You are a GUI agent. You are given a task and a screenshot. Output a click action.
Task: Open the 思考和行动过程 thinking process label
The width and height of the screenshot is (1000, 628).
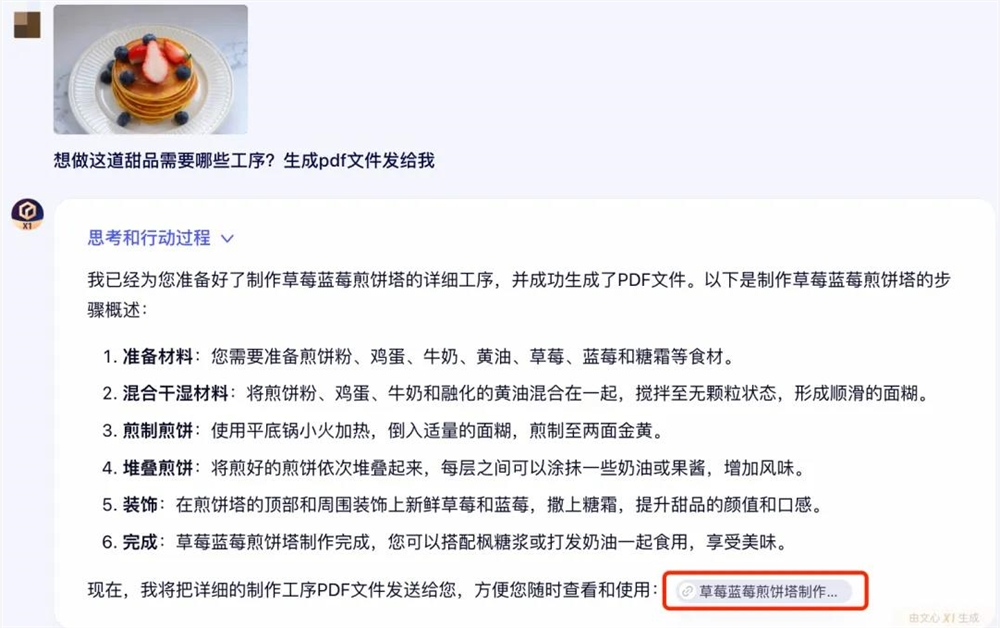(149, 238)
